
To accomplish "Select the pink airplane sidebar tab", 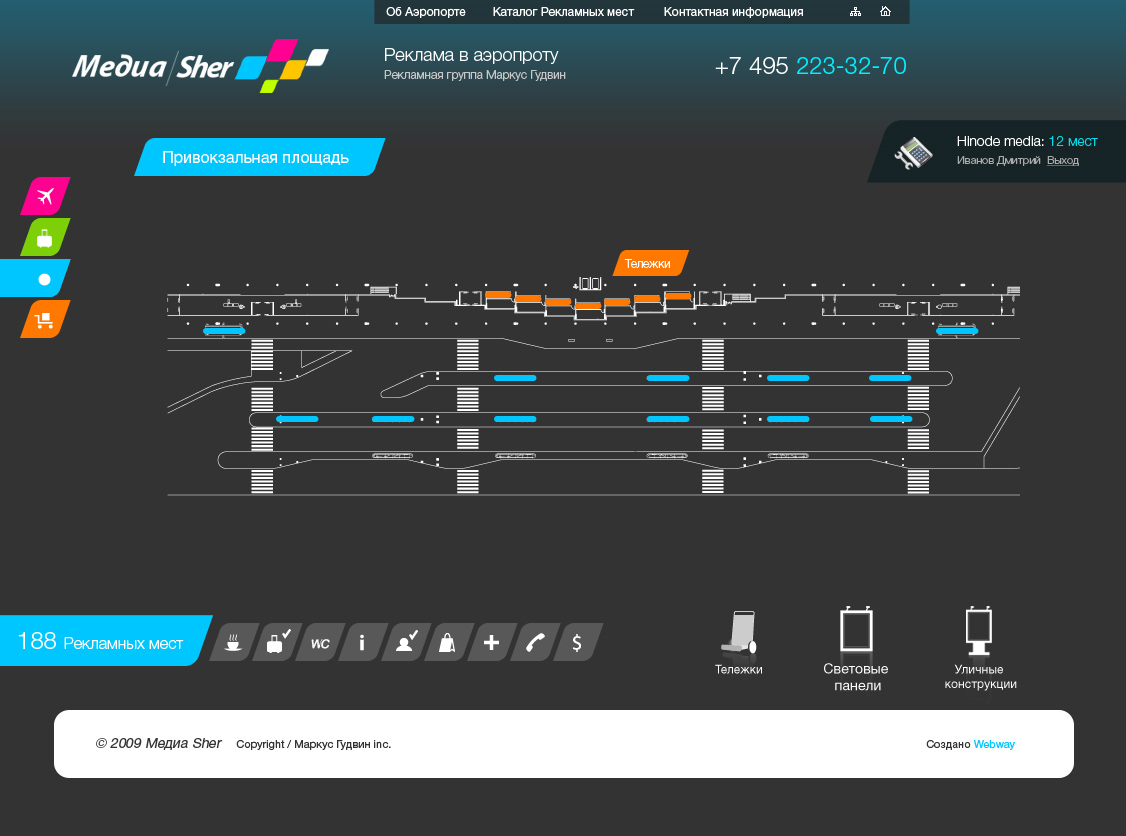I will [x=45, y=196].
